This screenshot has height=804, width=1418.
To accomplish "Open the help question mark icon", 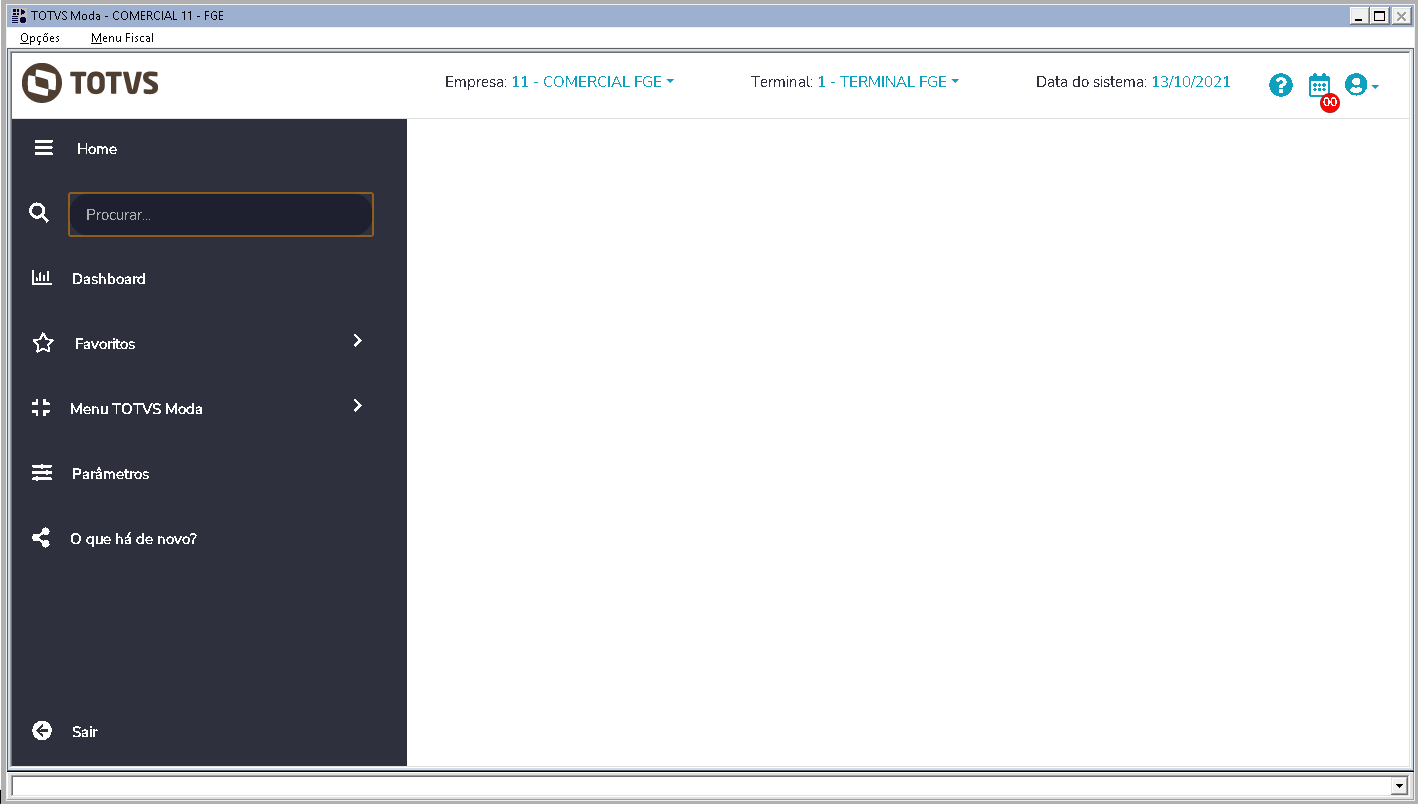I will coord(1281,85).
